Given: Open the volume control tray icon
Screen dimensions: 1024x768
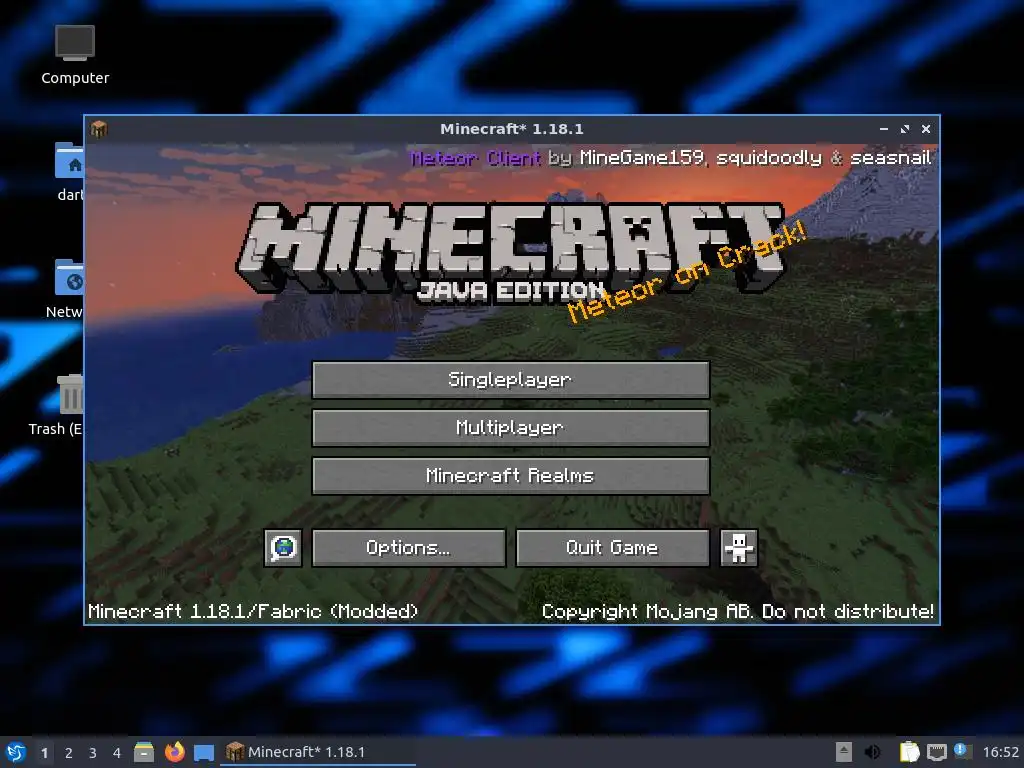Looking at the screenshot, I should pos(872,752).
